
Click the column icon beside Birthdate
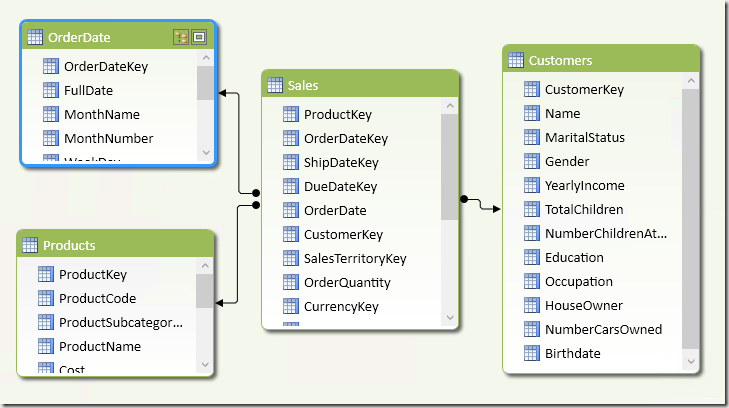click(x=532, y=353)
